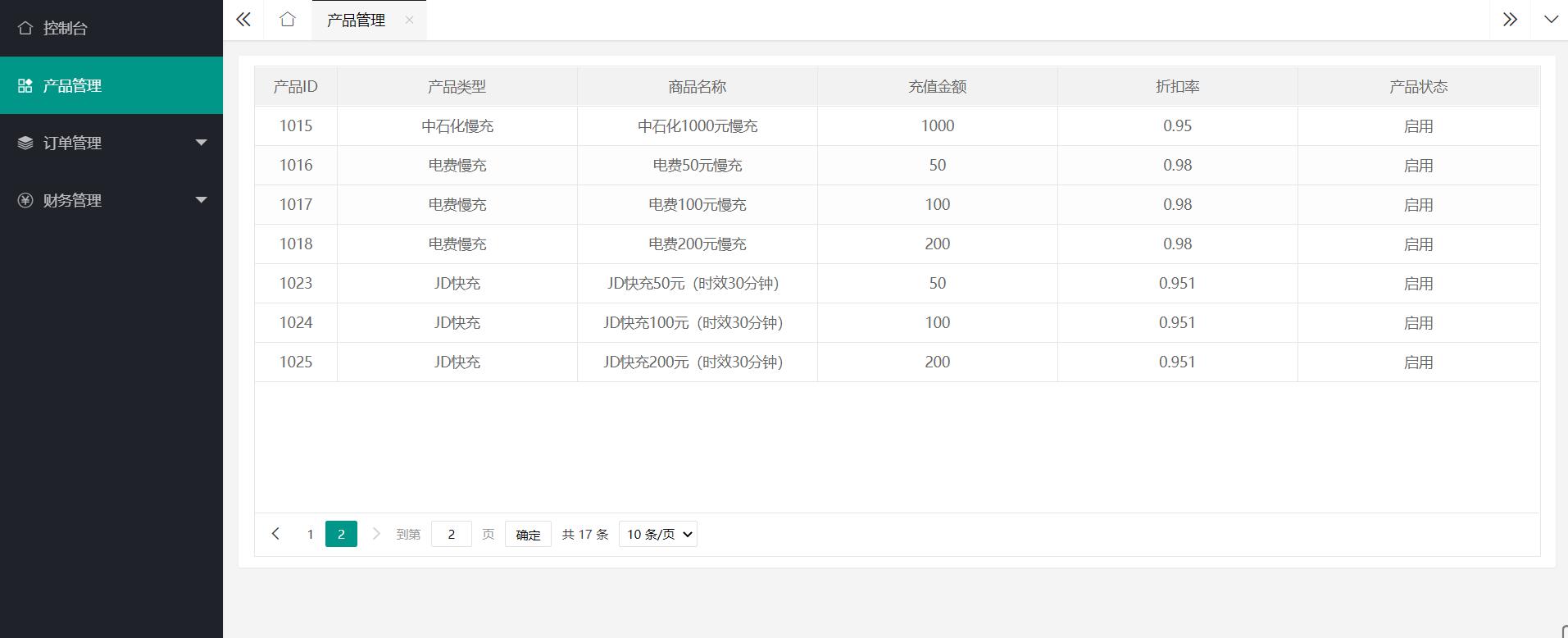Click the 共 17 条 total count text
The image size is (1568, 638).
point(585,534)
